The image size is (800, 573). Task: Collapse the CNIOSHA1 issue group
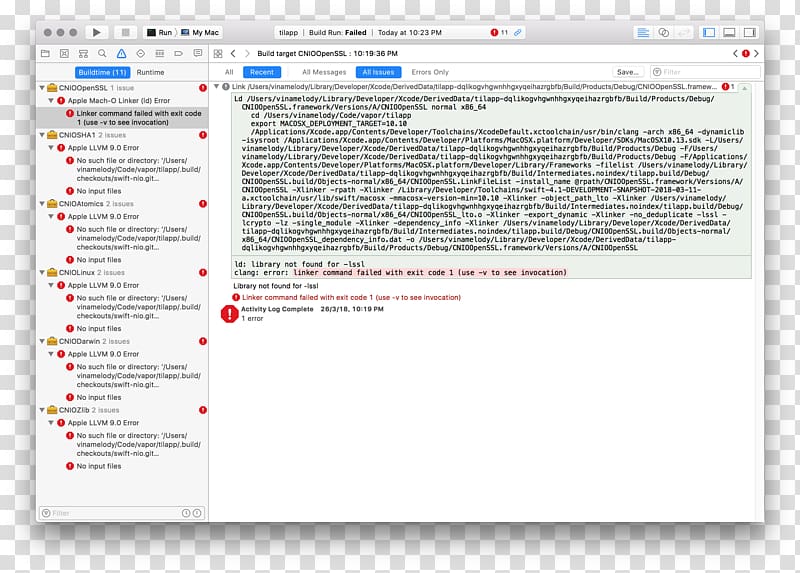click(x=42, y=135)
